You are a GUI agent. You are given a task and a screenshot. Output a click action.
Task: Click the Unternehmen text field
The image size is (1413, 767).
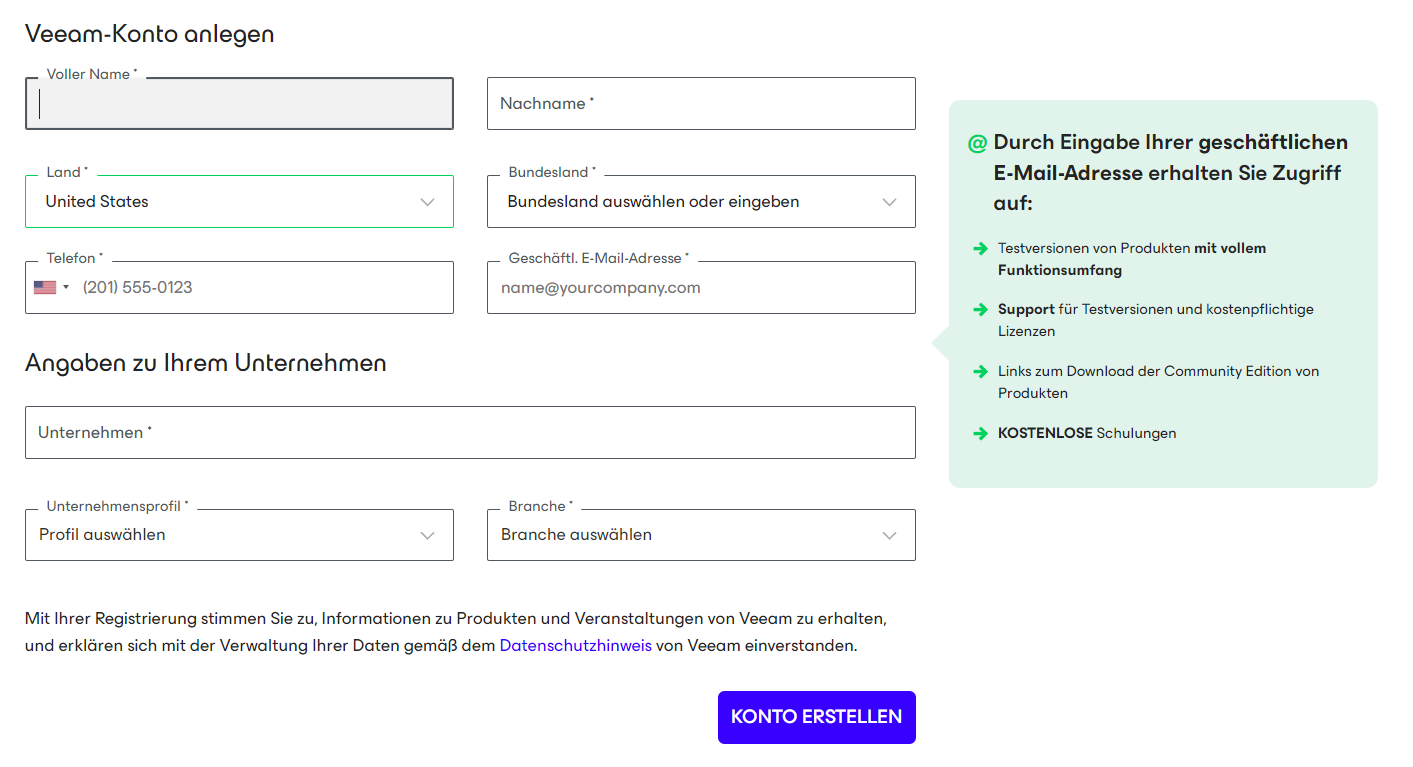point(470,432)
